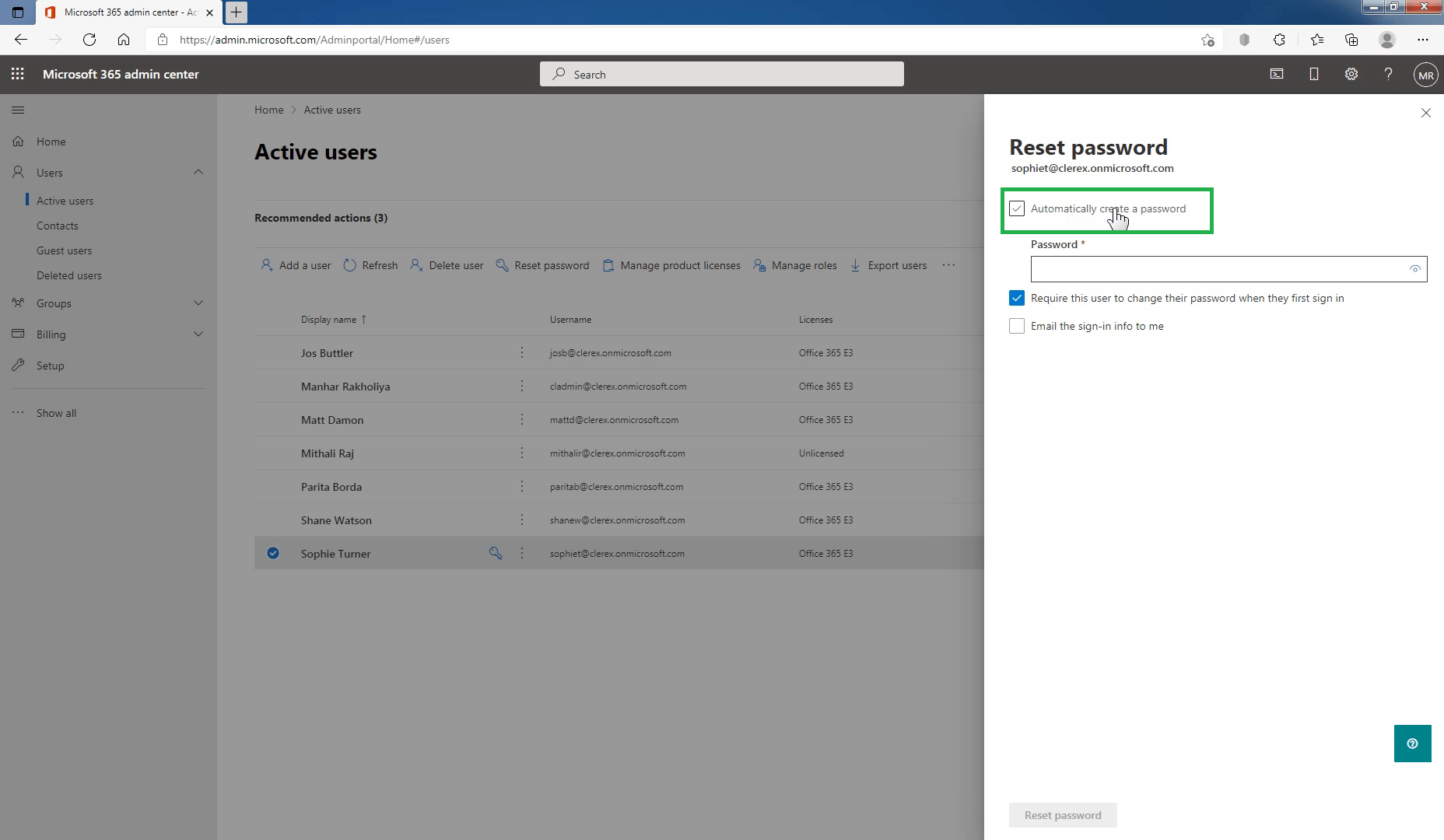
Task: Open Manage product licenses
Action: click(x=671, y=265)
